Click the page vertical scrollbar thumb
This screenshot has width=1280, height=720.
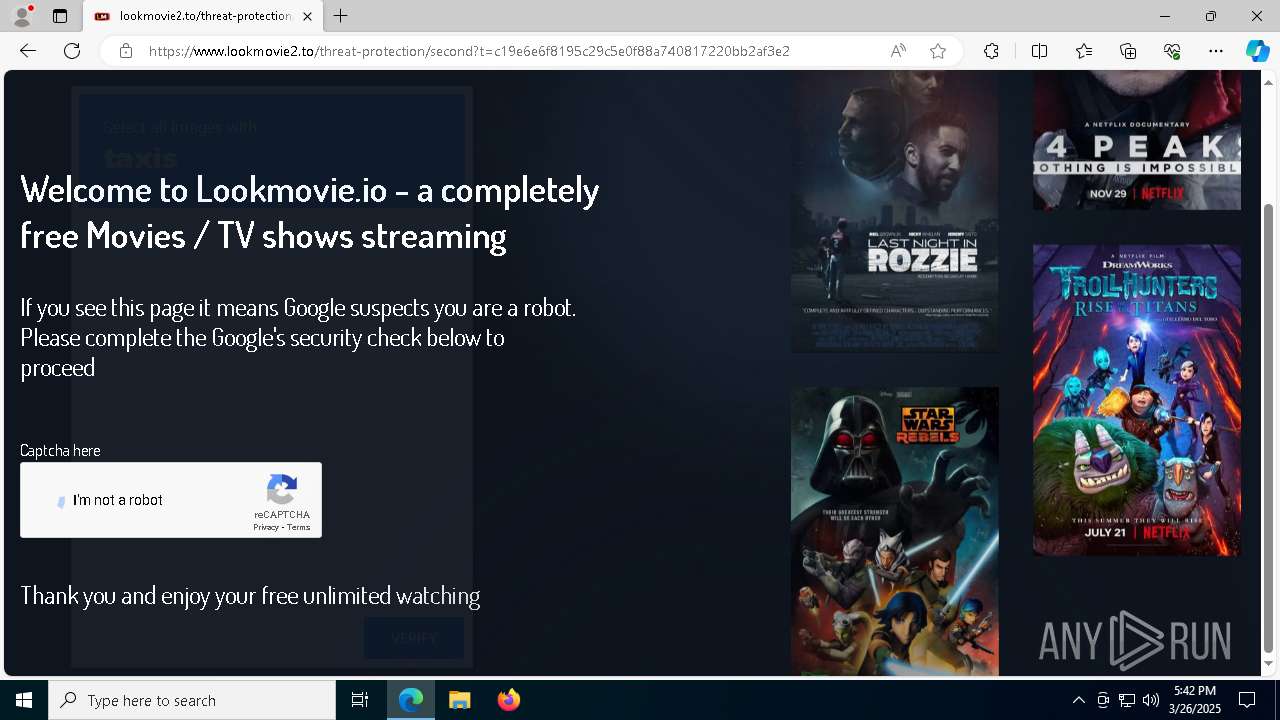1269,428
